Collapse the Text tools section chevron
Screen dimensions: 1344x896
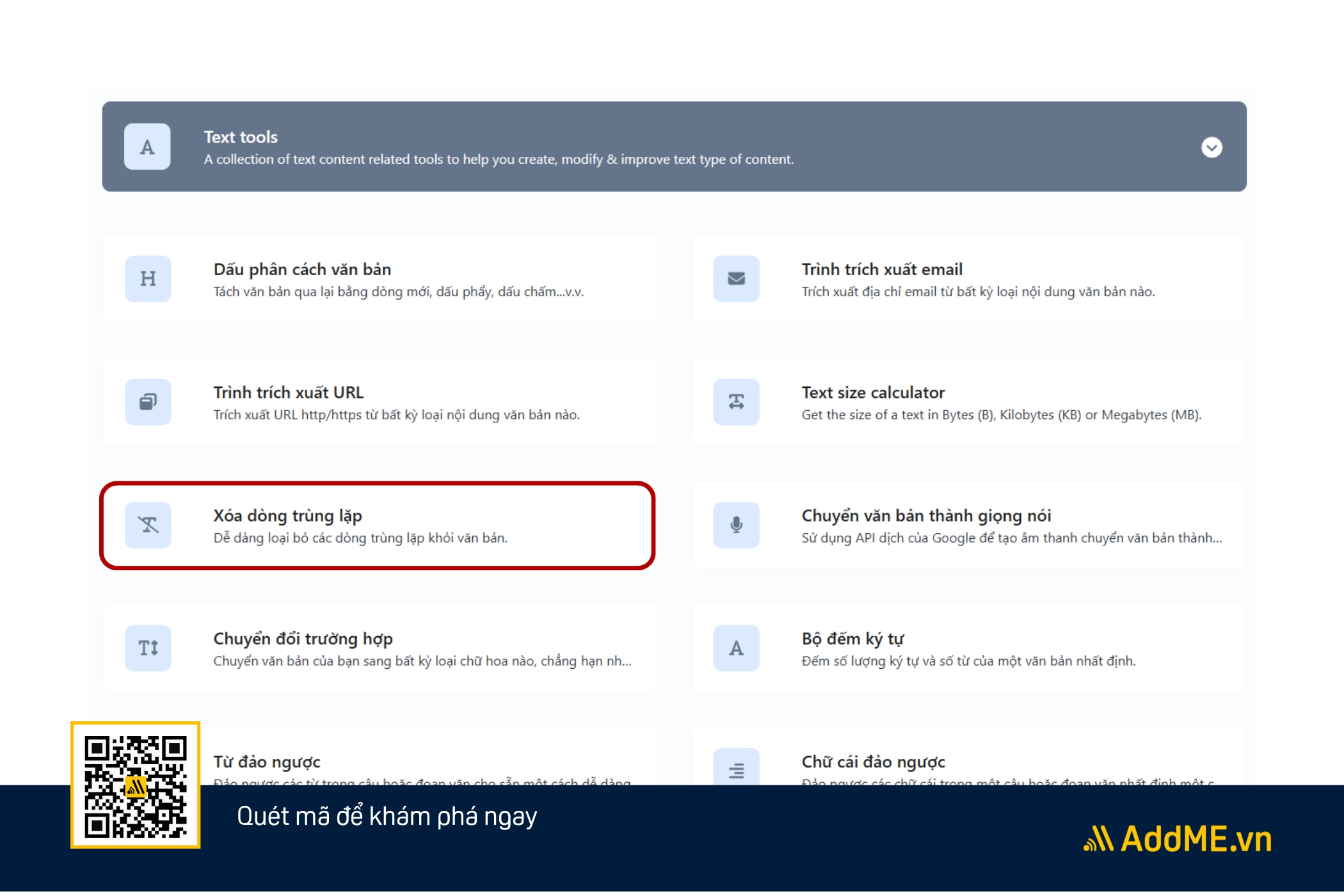point(1211,147)
